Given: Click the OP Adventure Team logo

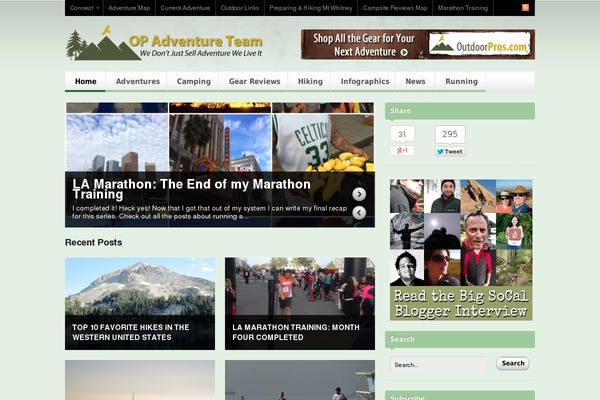Looking at the screenshot, I should click(x=164, y=43).
